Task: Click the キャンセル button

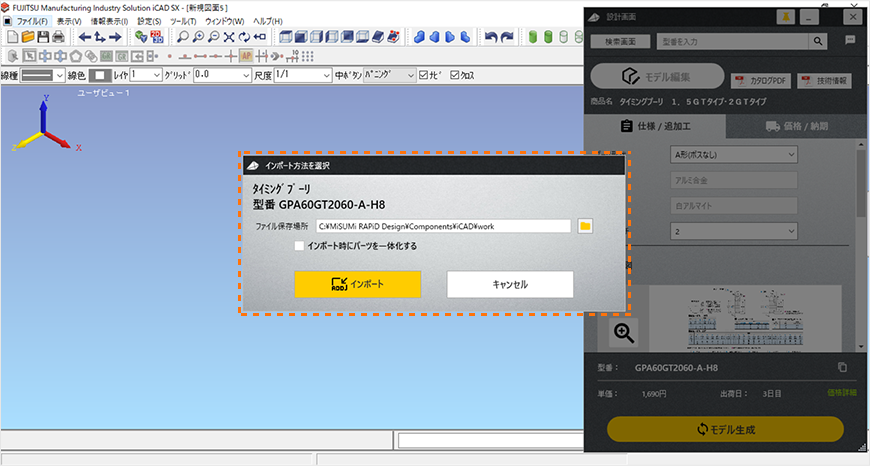Action: point(510,284)
